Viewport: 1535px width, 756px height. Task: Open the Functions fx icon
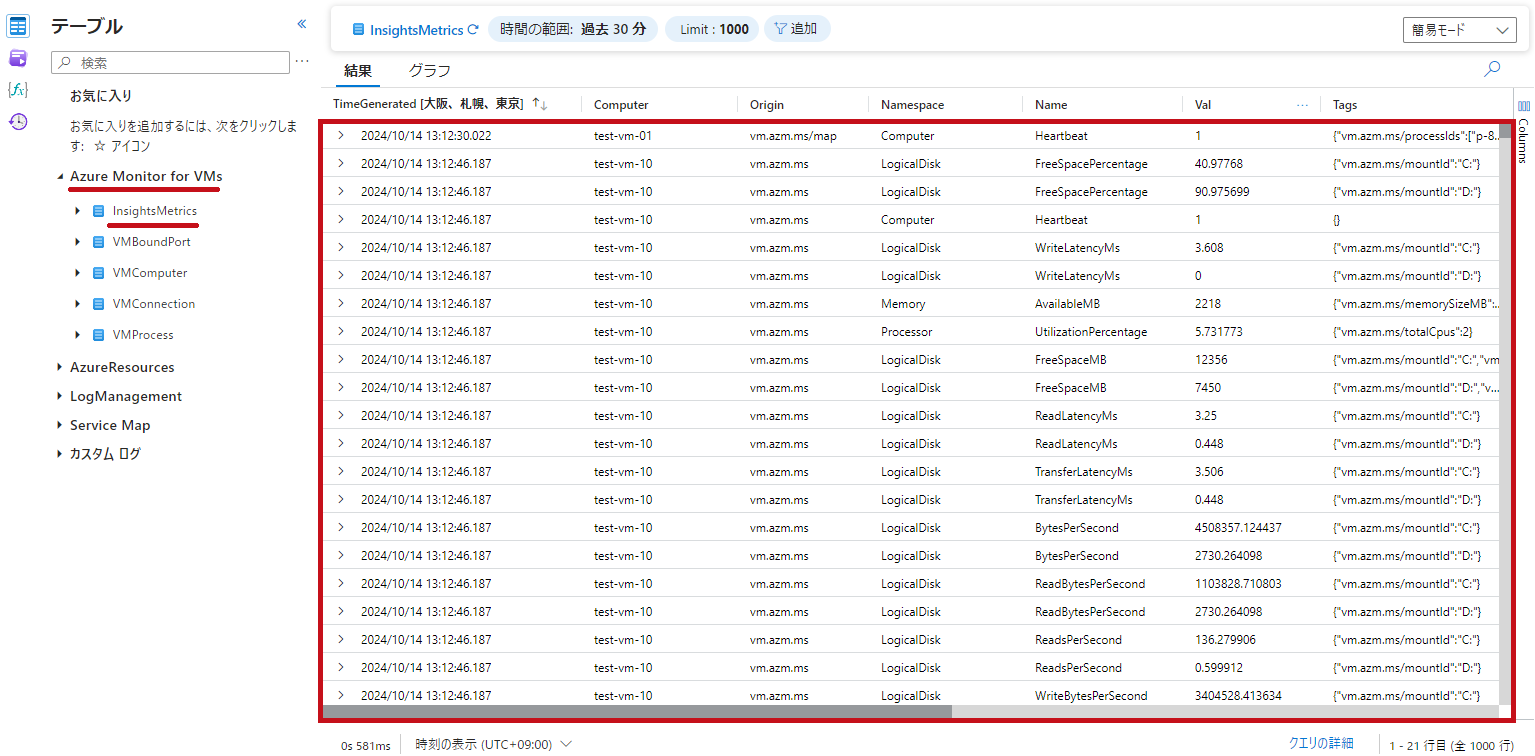pos(18,90)
